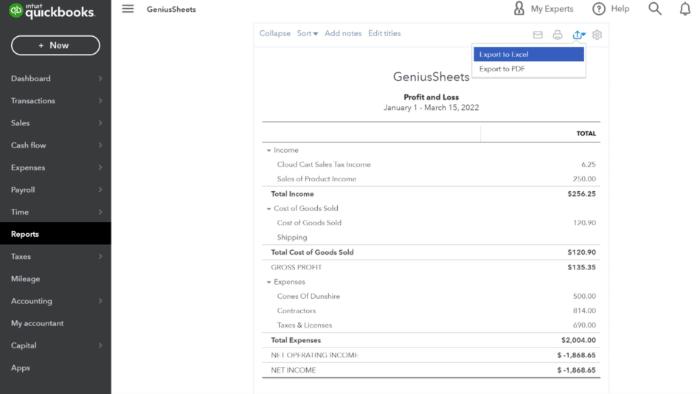This screenshot has height=394, width=700.
Task: Collapse the Cost of Goods Sold section triangle
Action: click(x=269, y=208)
